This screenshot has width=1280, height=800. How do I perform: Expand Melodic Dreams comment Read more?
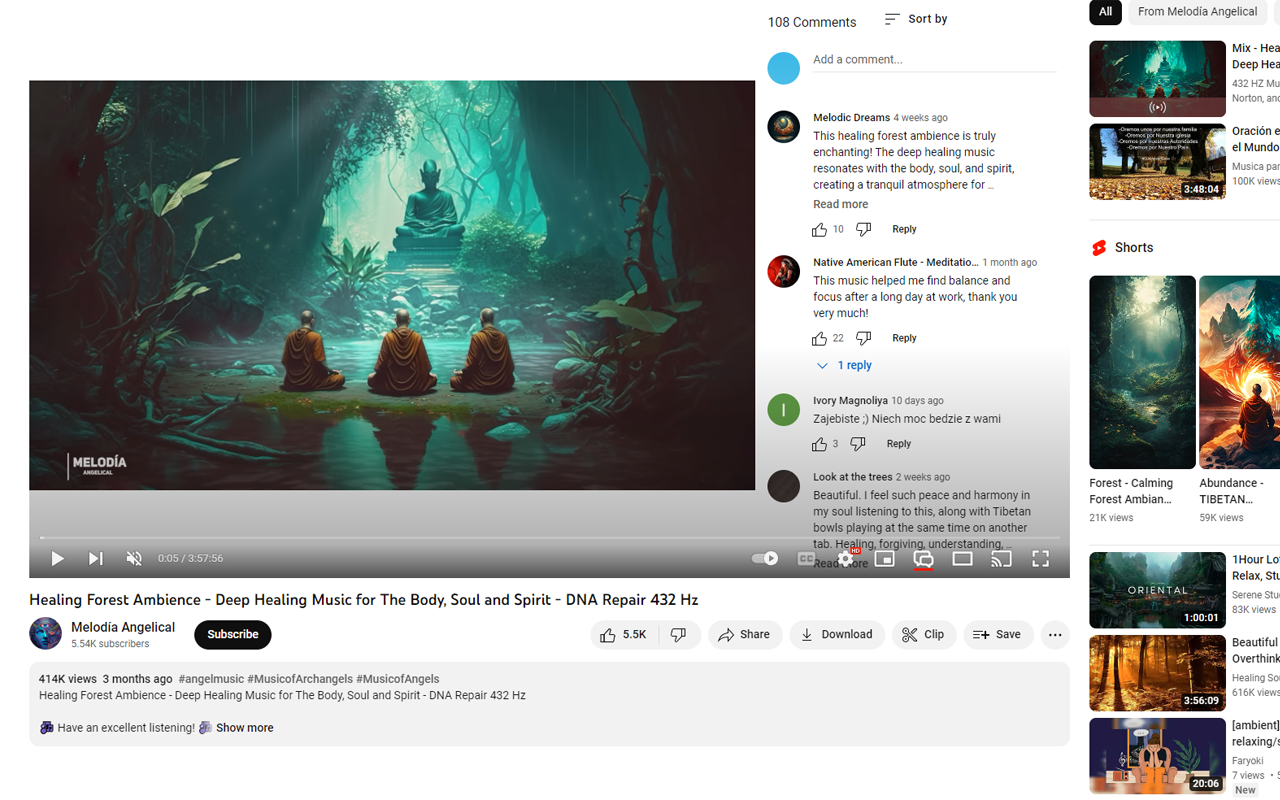click(x=840, y=204)
